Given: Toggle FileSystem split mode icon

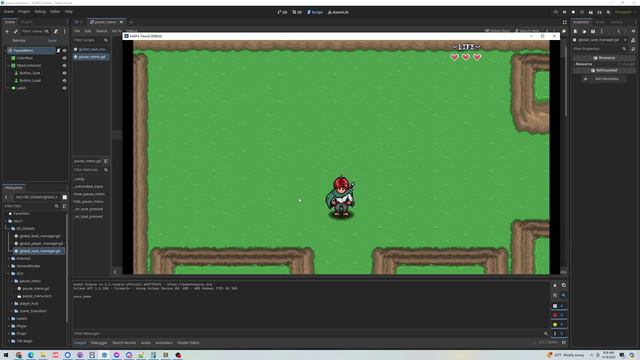Looking at the screenshot, I should coord(64,197).
